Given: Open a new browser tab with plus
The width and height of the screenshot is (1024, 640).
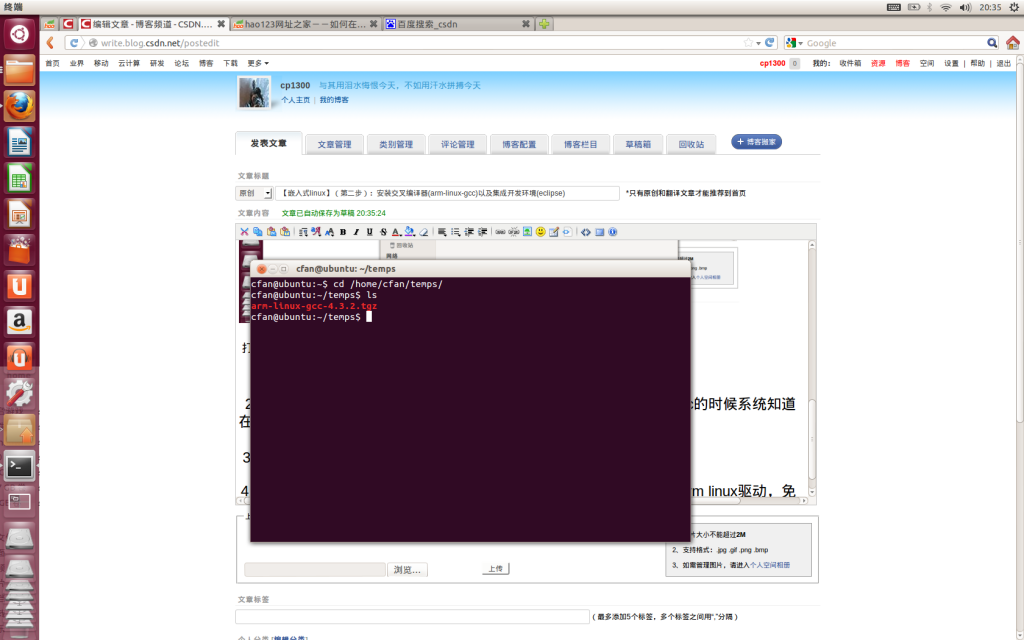Looking at the screenshot, I should click(544, 24).
